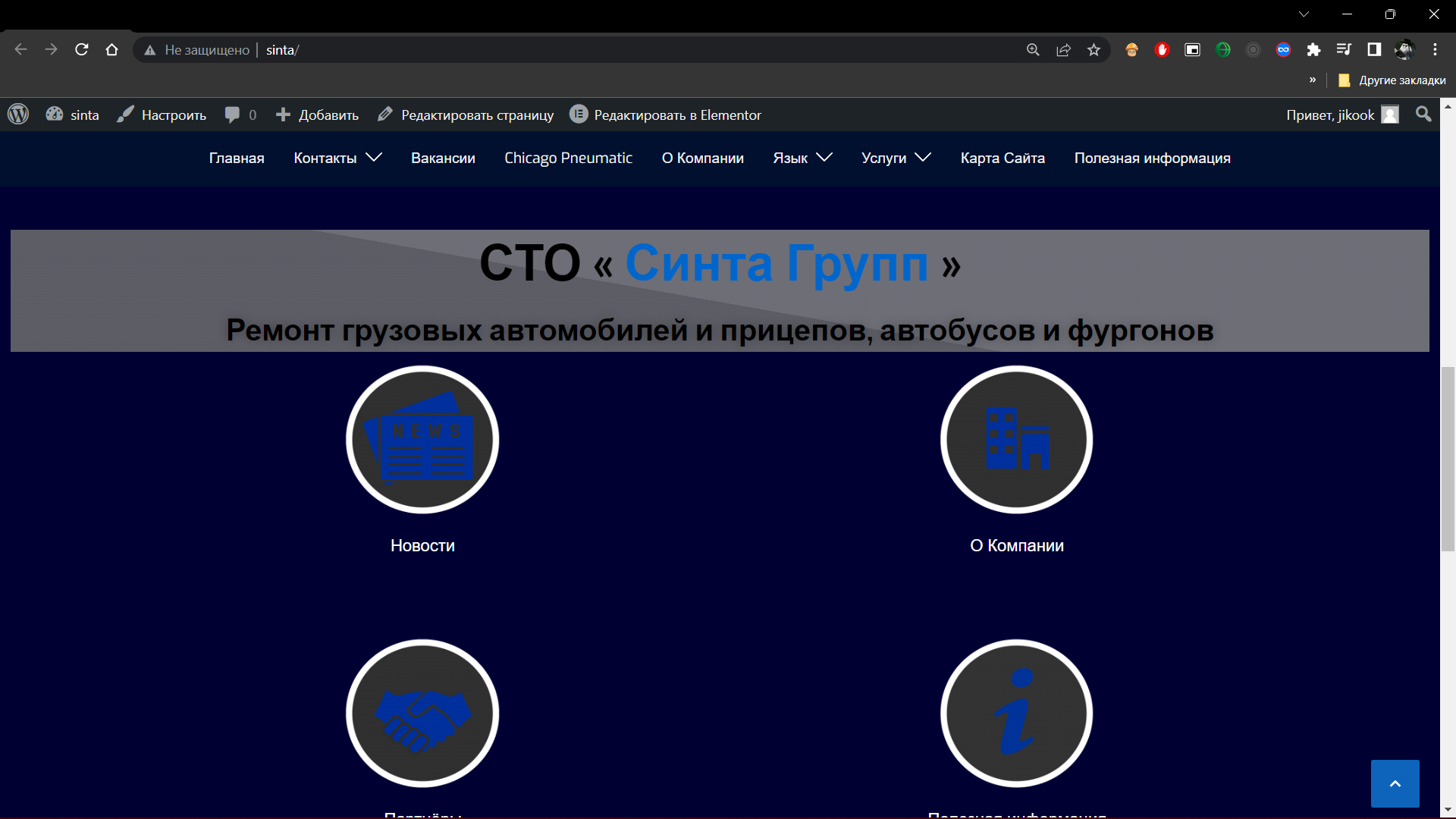The image size is (1456, 819).
Task: Click the Новости newspaper icon
Action: point(422,440)
